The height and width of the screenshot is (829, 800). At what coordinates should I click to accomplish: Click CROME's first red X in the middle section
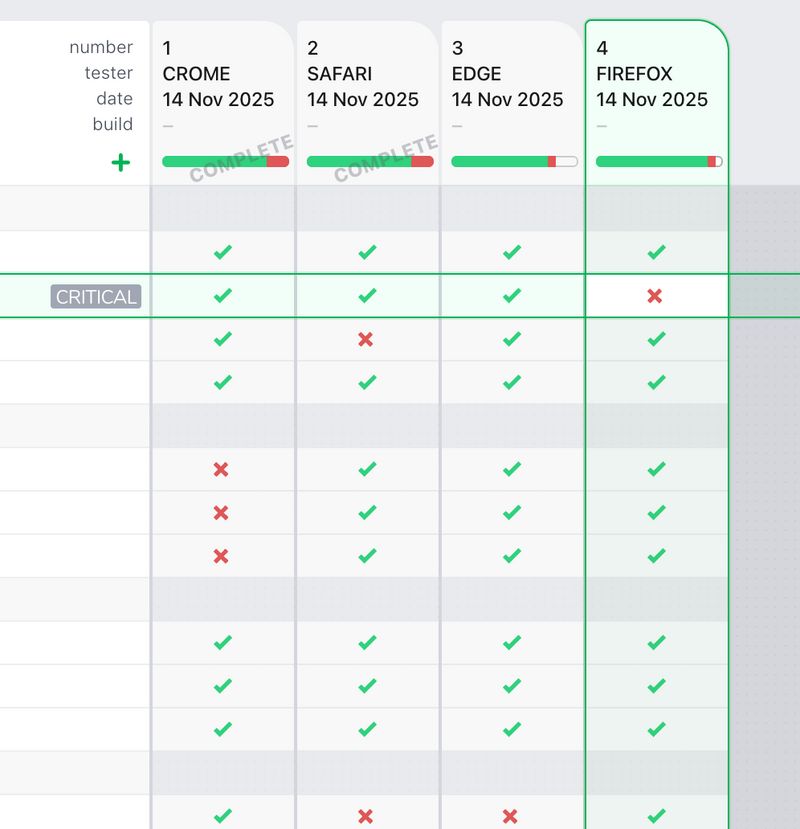pyautogui.click(x=222, y=468)
